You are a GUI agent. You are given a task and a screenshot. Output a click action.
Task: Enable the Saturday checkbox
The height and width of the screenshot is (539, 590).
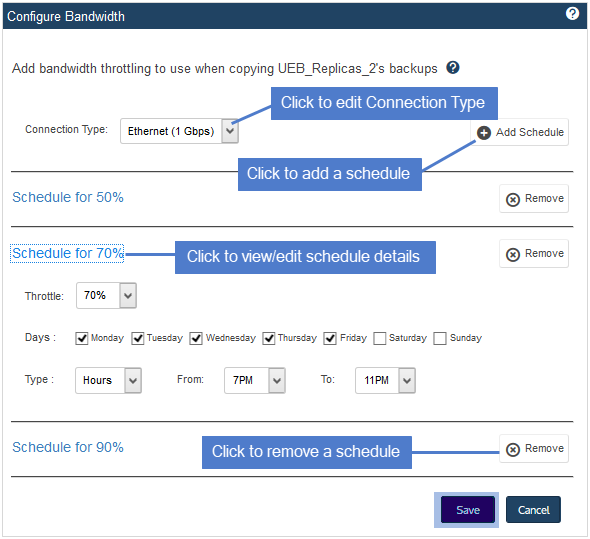point(380,338)
